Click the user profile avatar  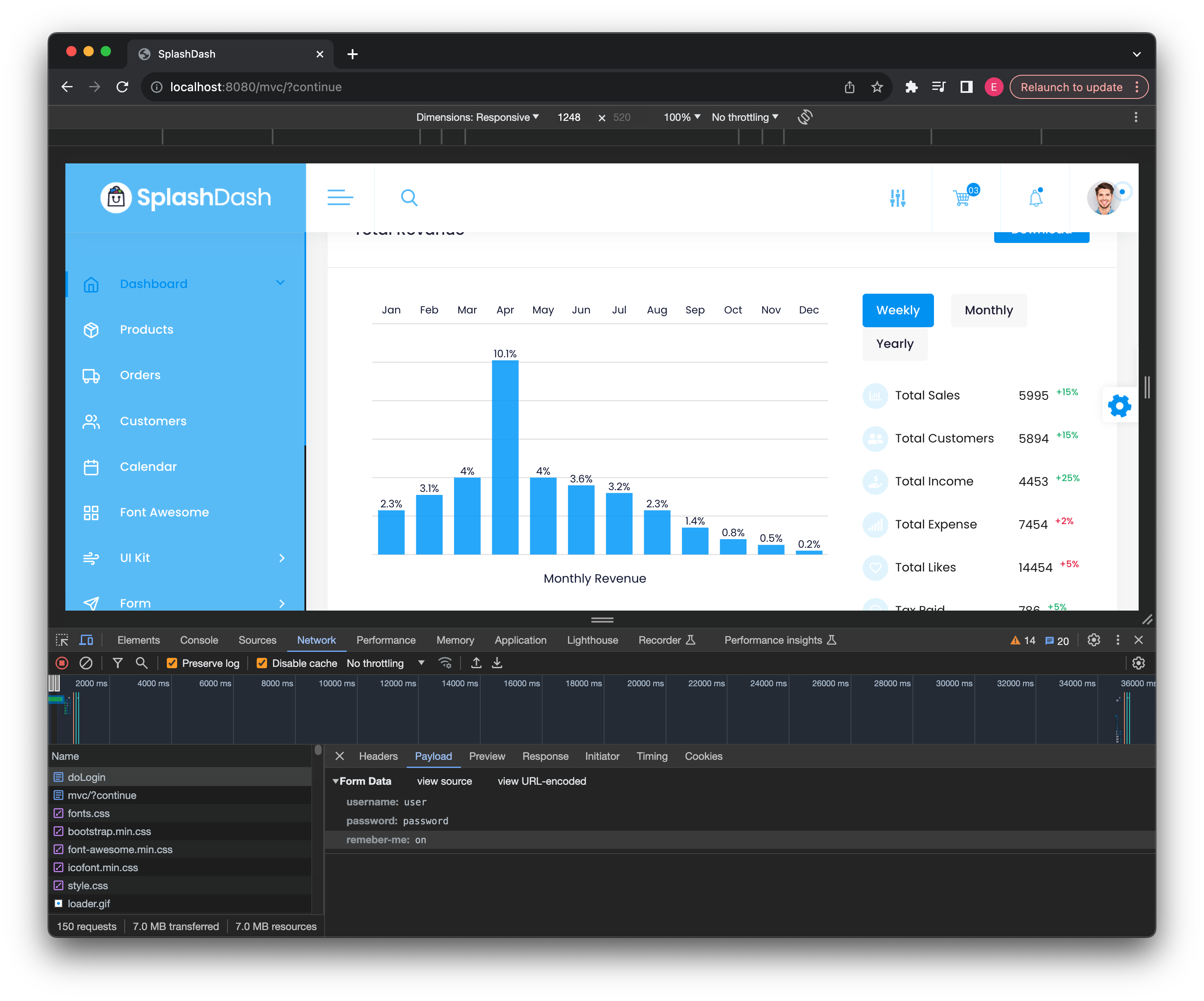[x=1104, y=198]
